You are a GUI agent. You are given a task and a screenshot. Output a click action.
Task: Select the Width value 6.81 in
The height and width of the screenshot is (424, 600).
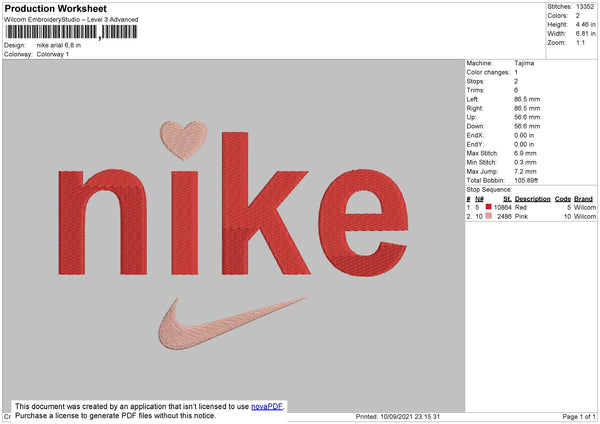(585, 34)
